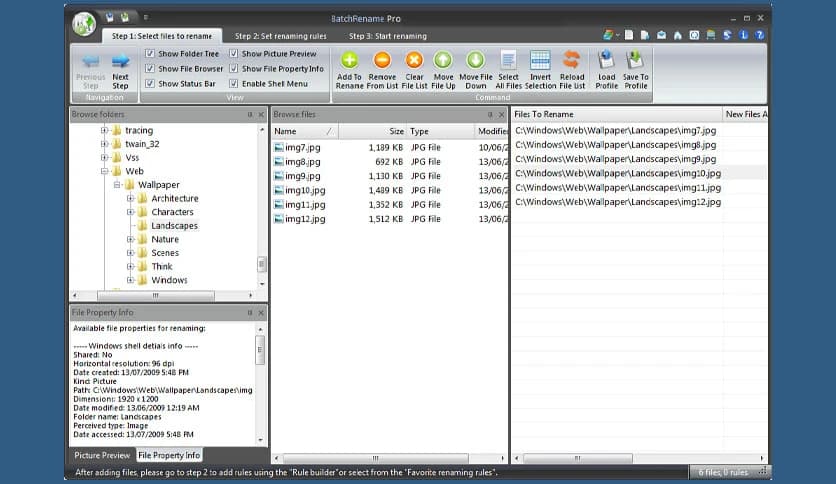The height and width of the screenshot is (484, 836).
Task: Click the blue question mark help icon
Action: coord(760,35)
